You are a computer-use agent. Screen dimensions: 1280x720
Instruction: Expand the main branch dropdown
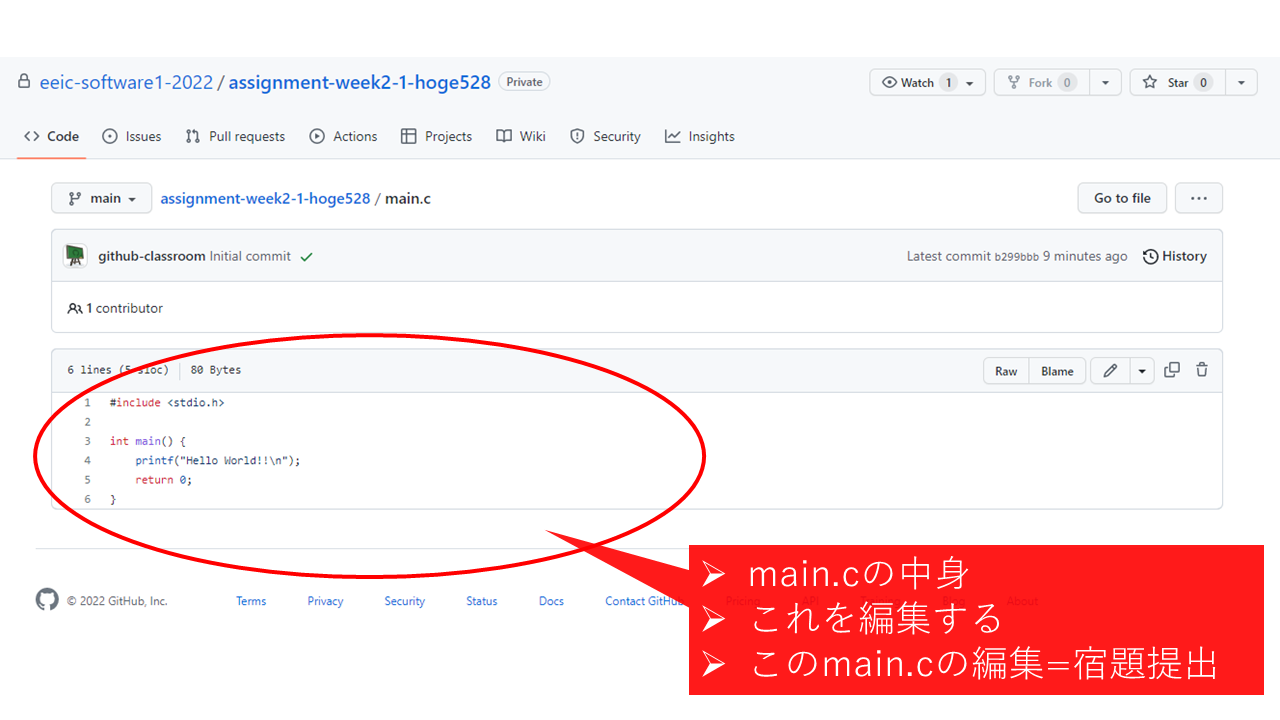(x=102, y=198)
